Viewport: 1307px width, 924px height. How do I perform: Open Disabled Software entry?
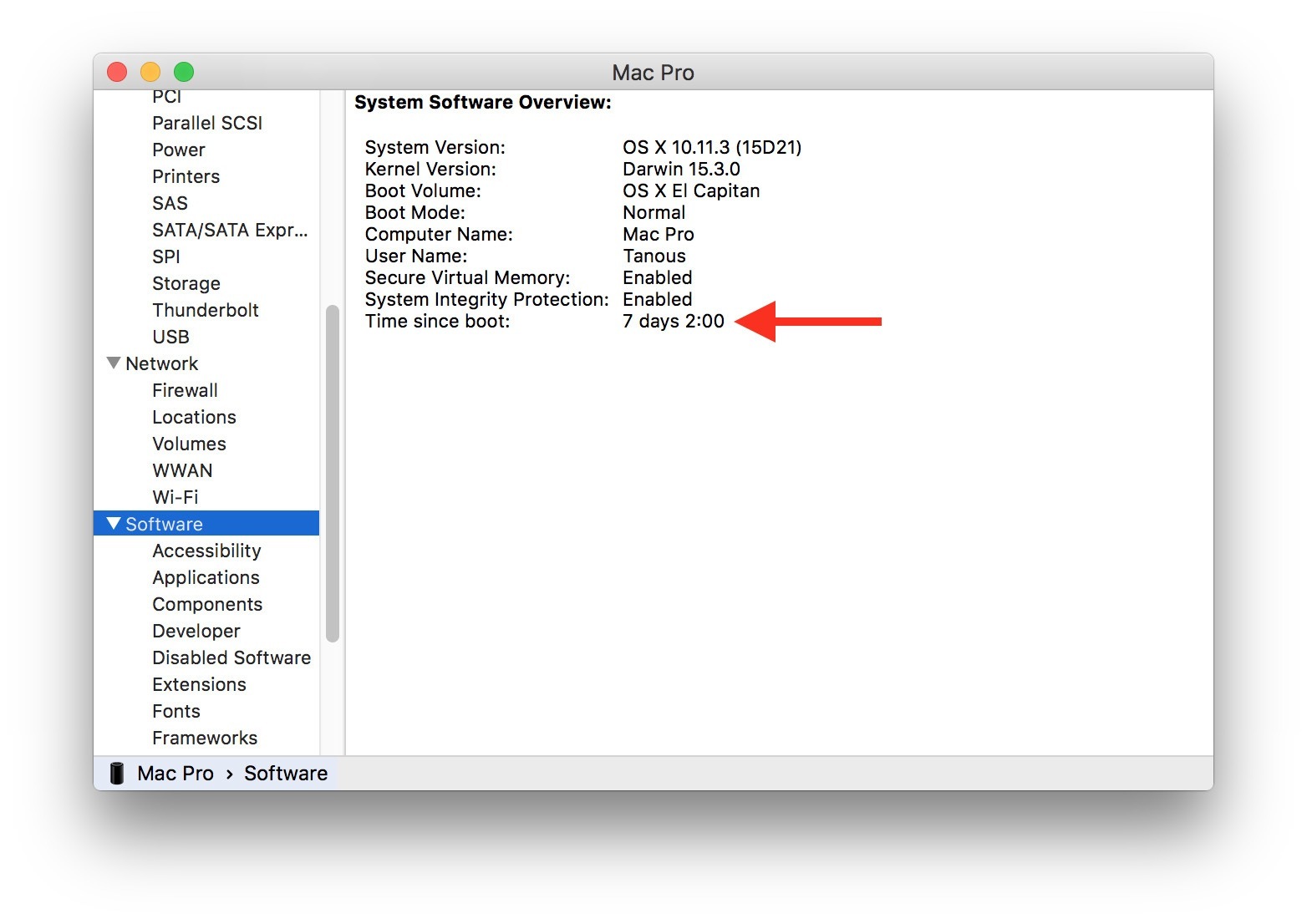(231, 657)
